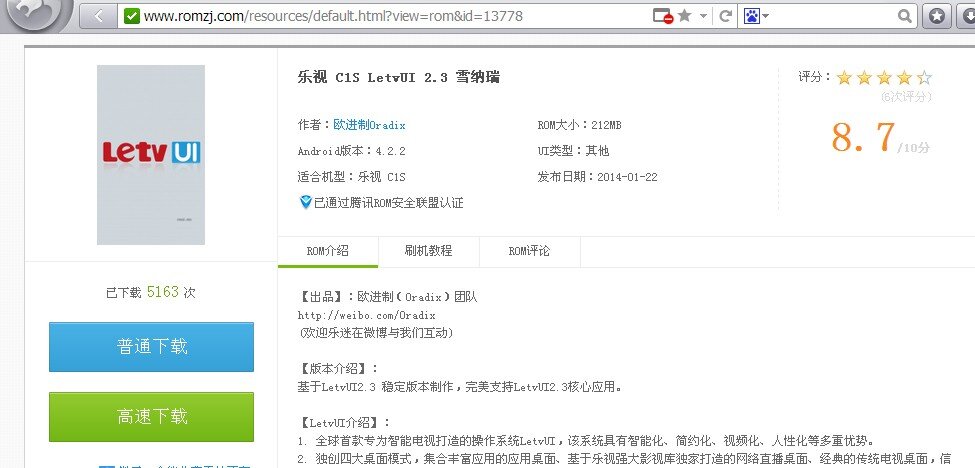Select the 适合机型 乐视 C1S text
Viewport: 975px width, 468px height.
point(351,177)
